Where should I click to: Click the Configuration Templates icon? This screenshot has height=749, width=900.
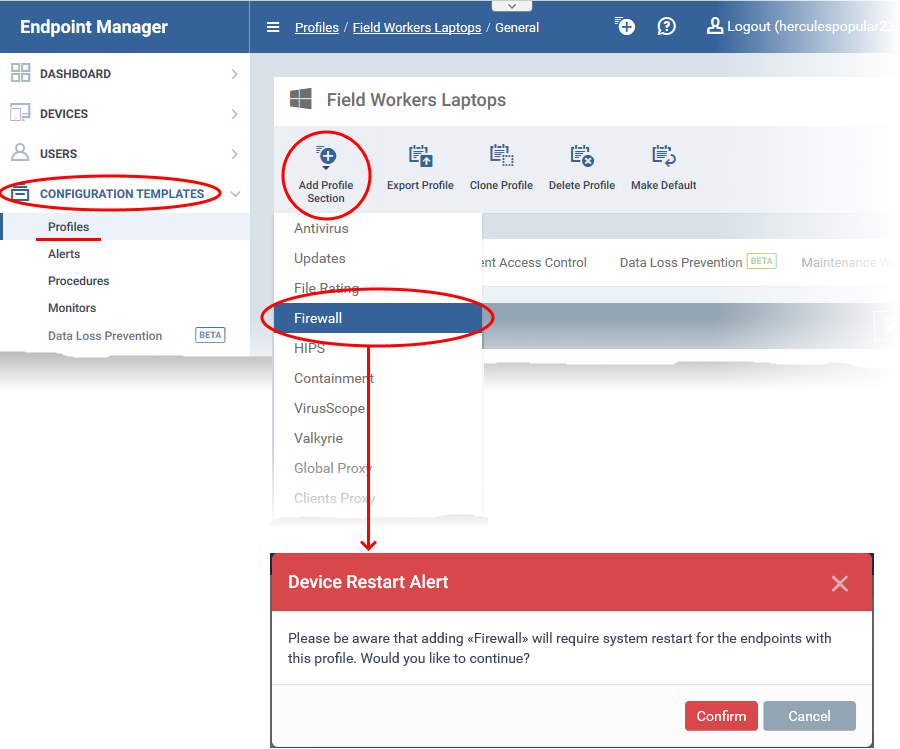tap(20, 193)
